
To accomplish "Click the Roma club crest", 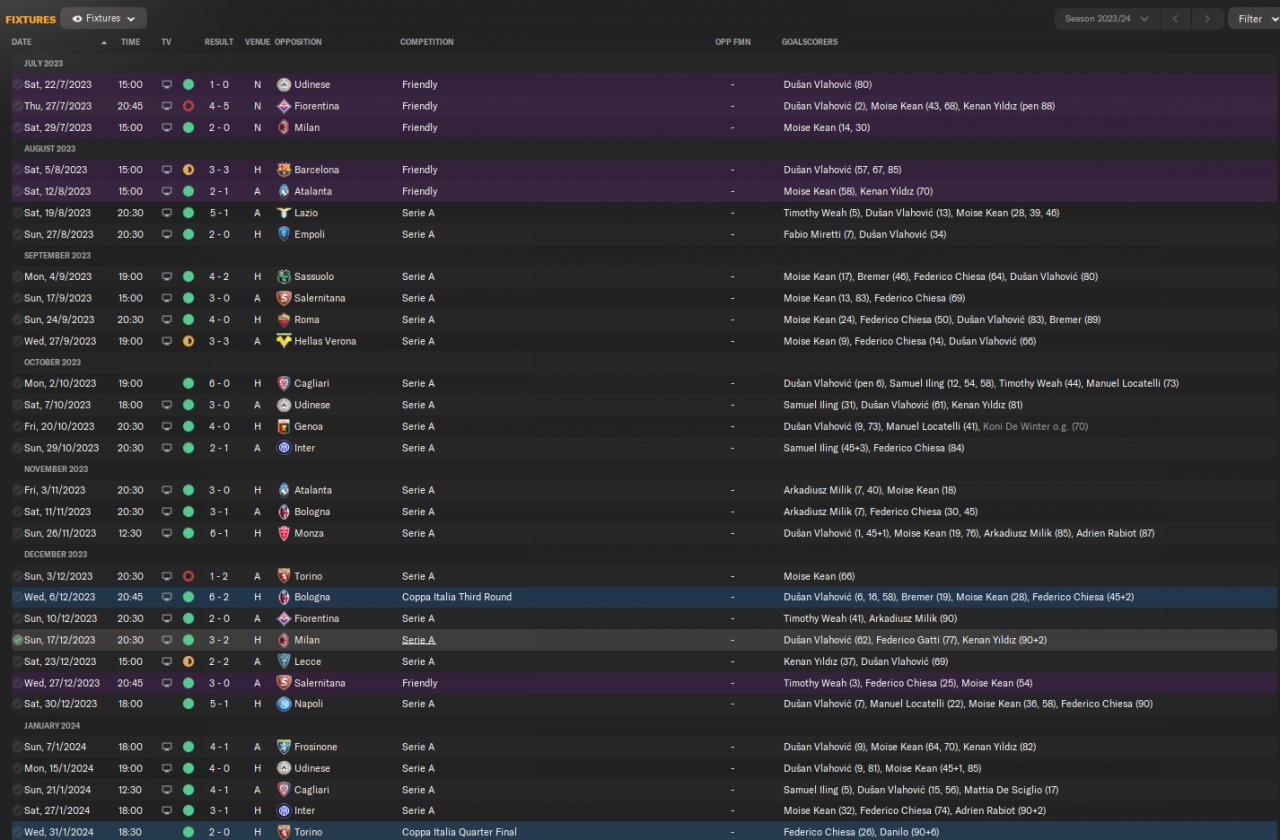I will 284,320.
